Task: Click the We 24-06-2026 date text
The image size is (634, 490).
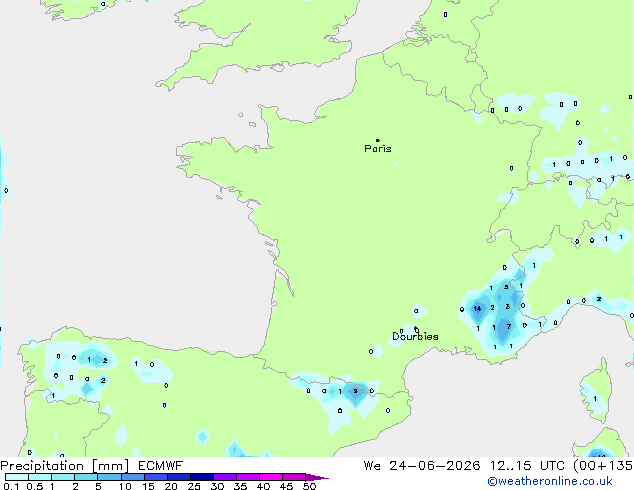Action: [x=422, y=466]
